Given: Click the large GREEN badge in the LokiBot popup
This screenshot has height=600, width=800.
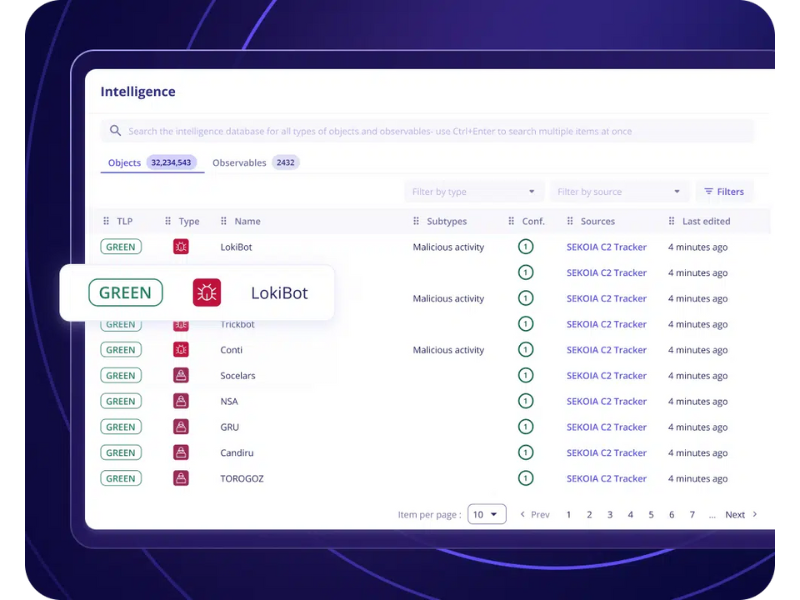Looking at the screenshot, I should point(125,292).
